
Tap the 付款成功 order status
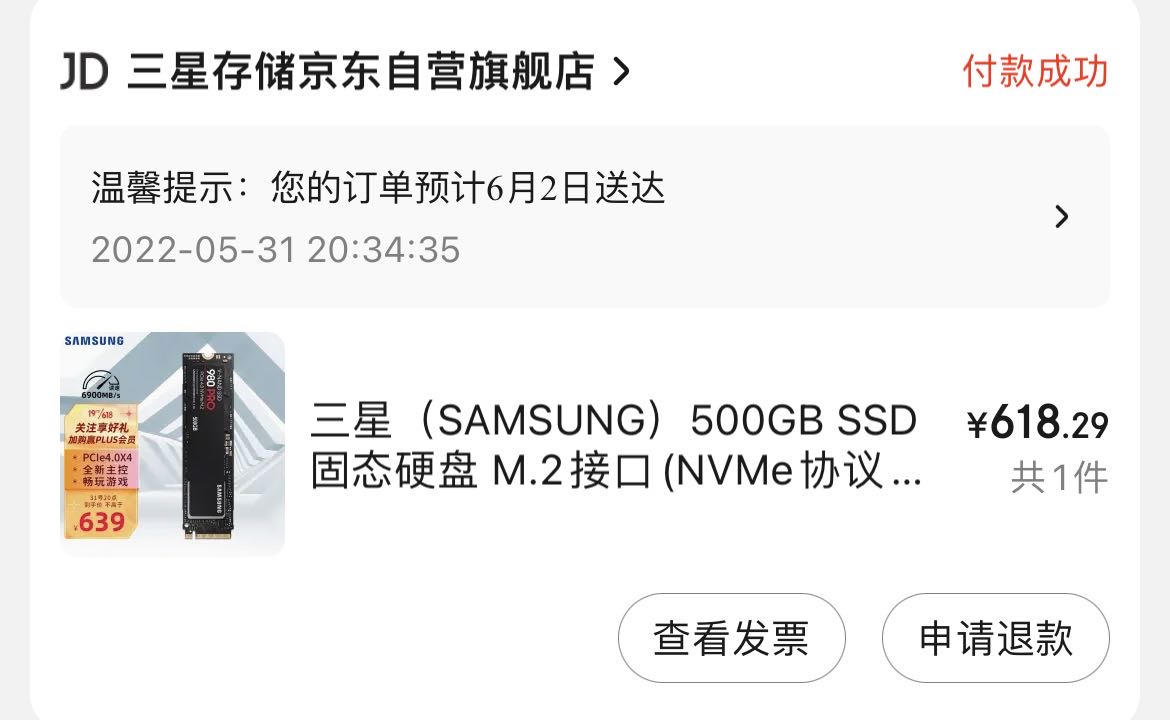pyautogui.click(x=1035, y=72)
